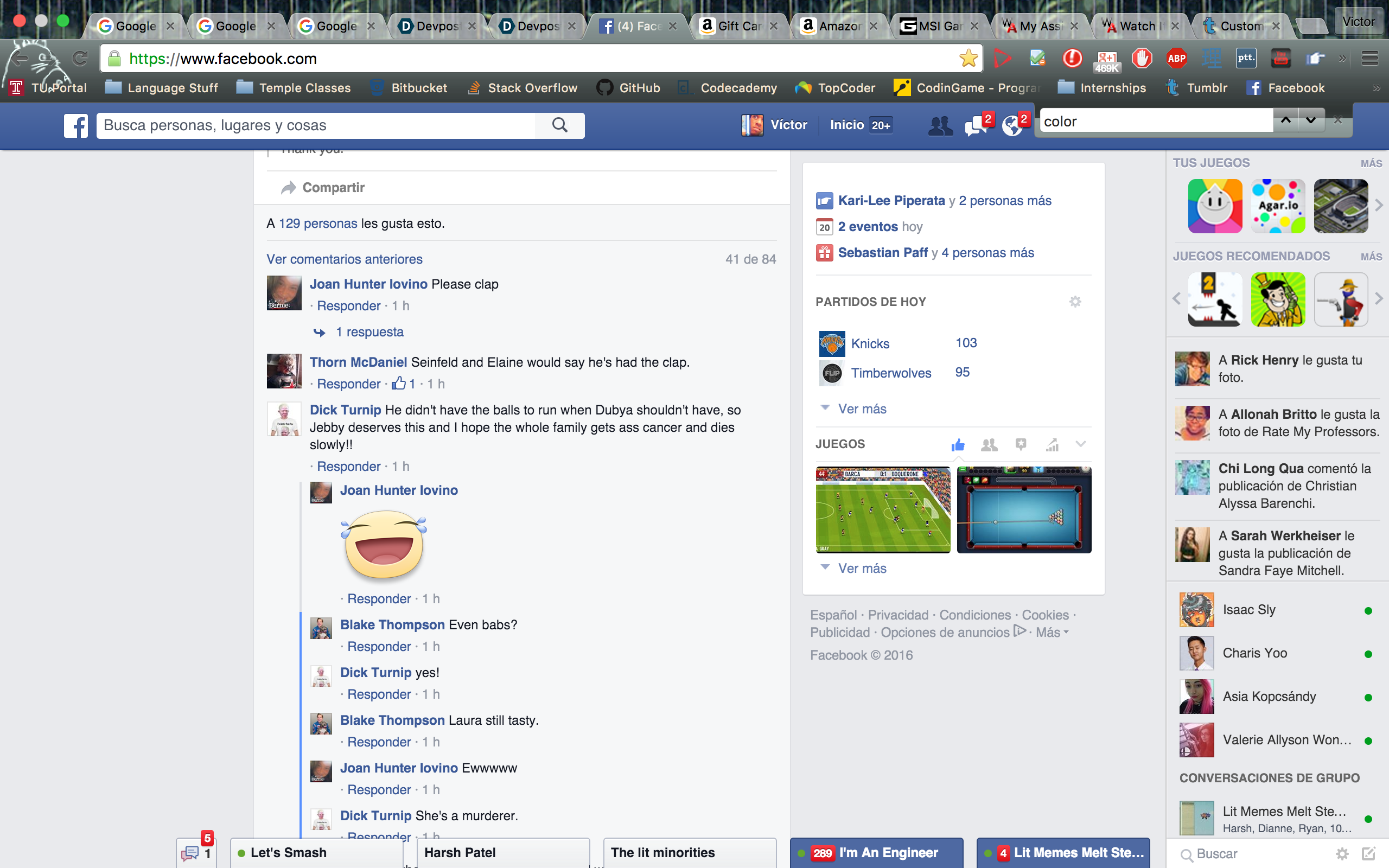Image resolution: width=1389 pixels, height=868 pixels.
Task: Select the friends filter in Juegos panel
Action: [x=989, y=444]
